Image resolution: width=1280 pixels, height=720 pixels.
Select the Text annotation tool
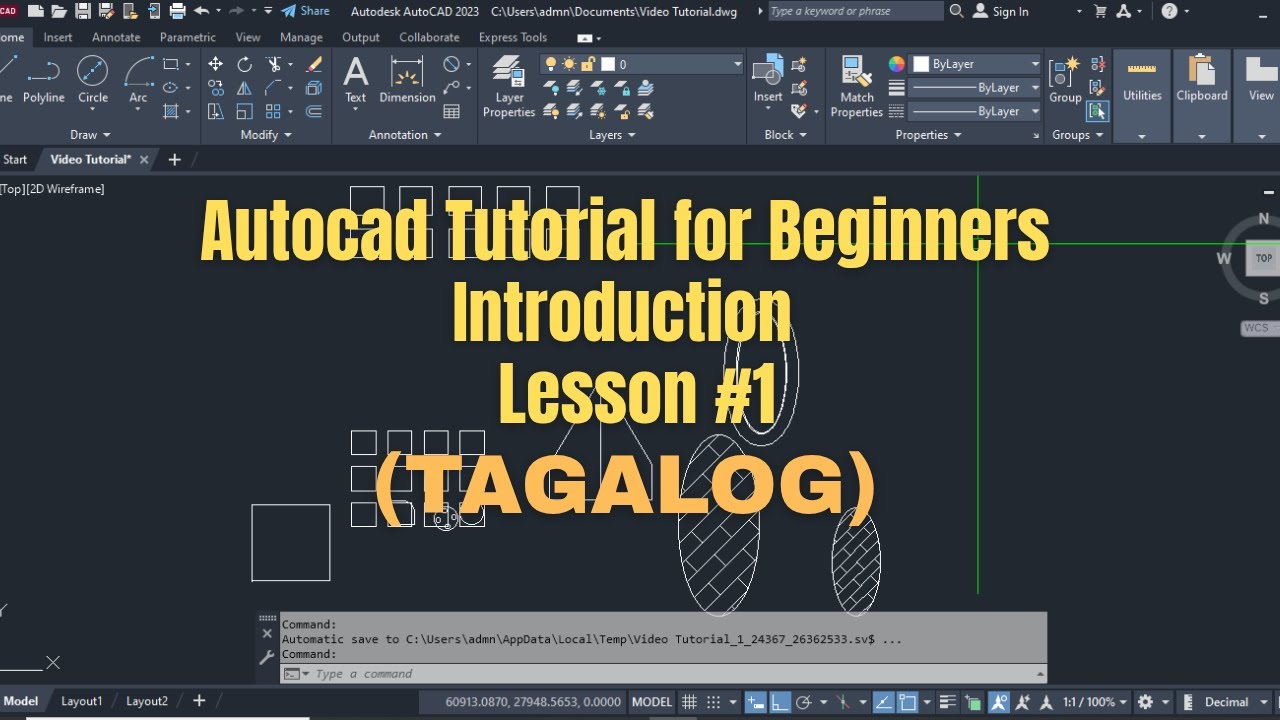[x=356, y=80]
